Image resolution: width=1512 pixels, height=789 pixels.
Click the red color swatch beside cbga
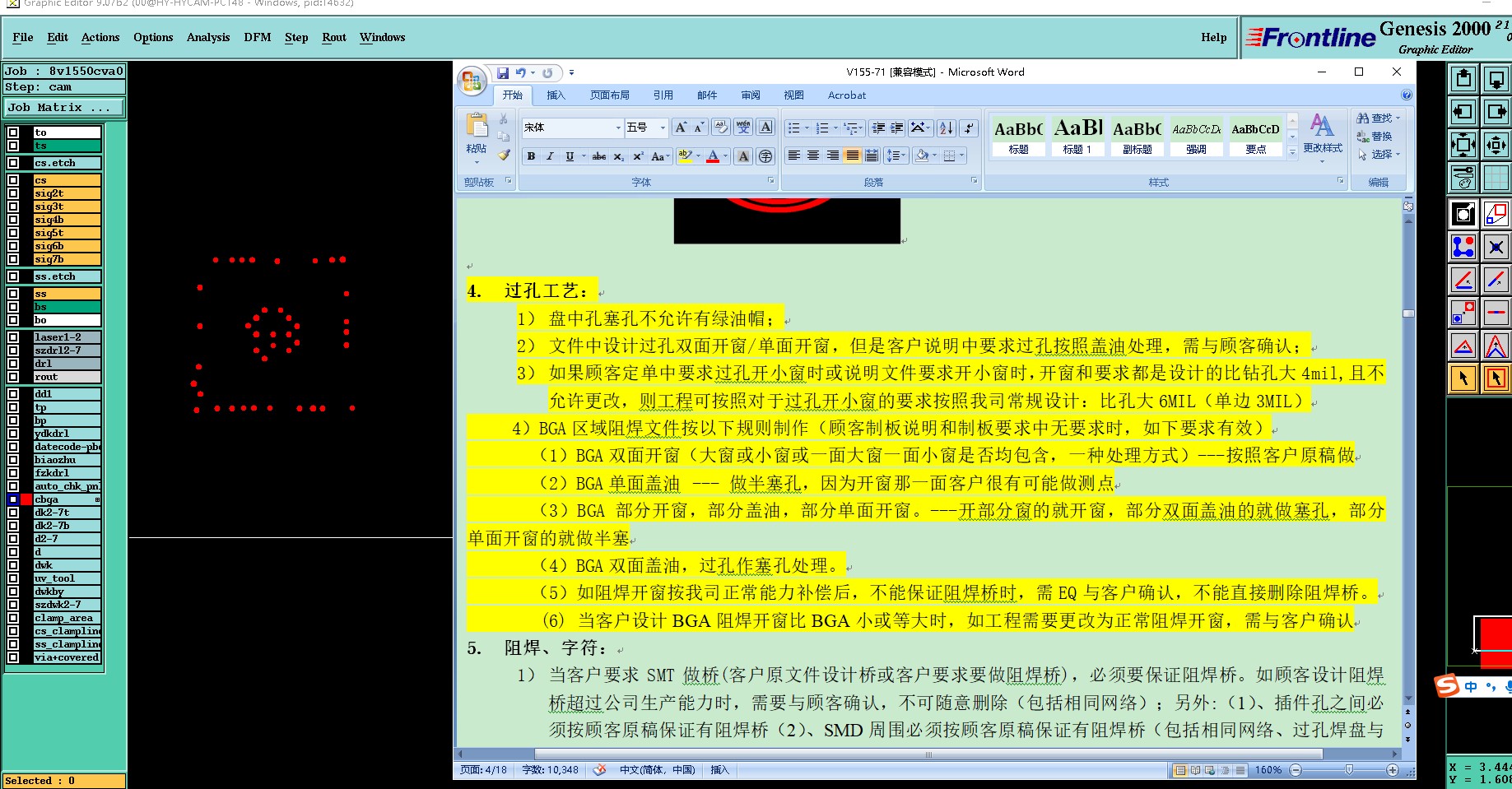[x=26, y=499]
